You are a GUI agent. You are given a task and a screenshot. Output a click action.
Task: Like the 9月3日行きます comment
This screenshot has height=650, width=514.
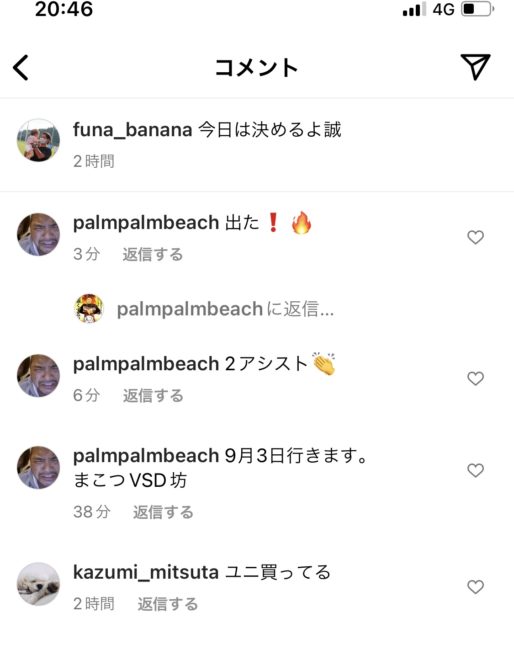[475, 471]
